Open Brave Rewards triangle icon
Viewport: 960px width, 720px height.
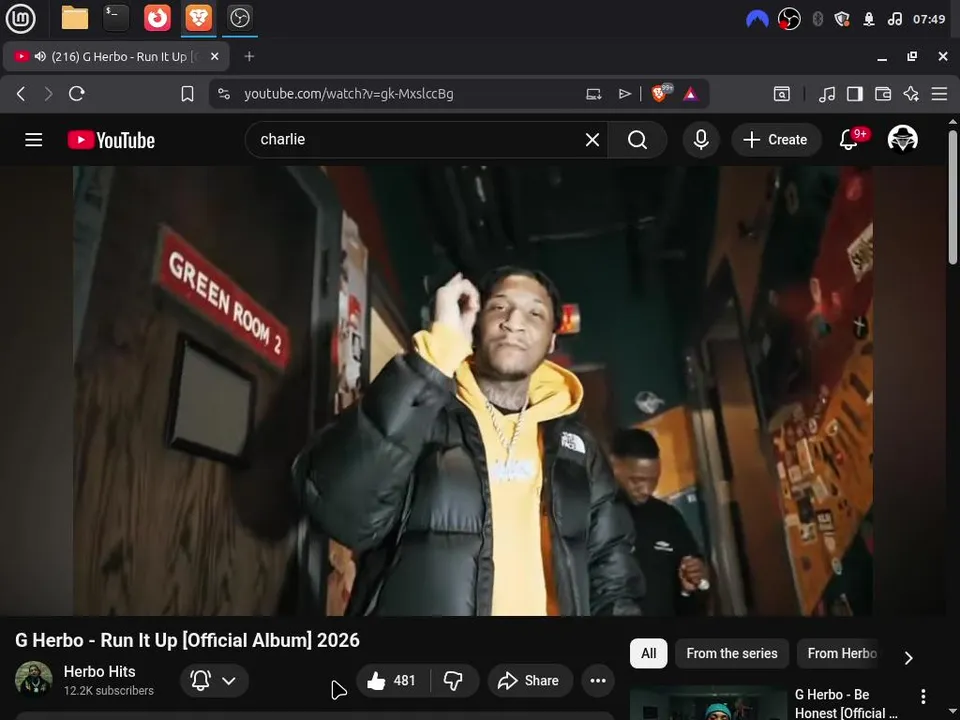pos(691,94)
